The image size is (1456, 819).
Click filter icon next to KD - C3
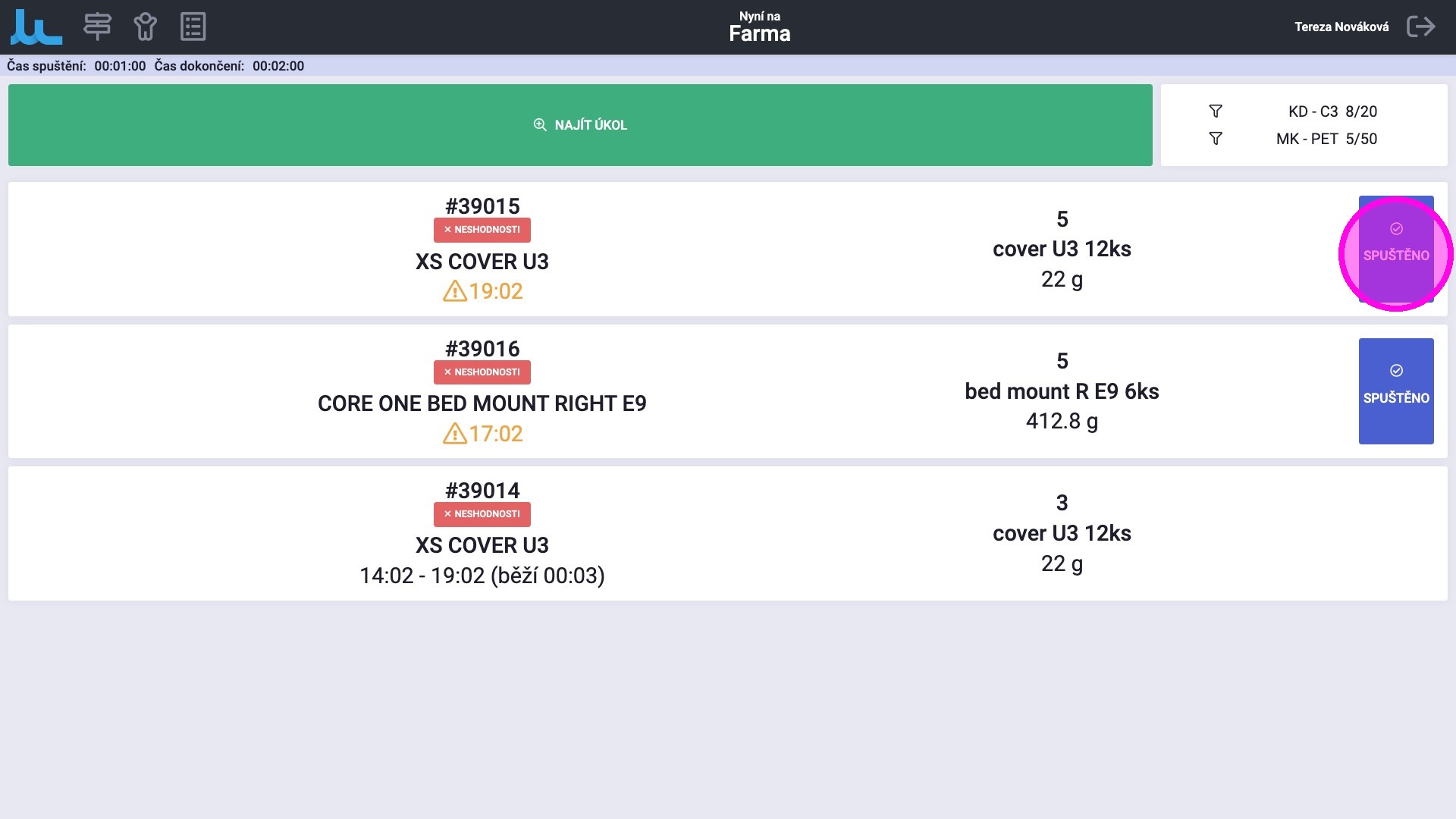click(x=1216, y=111)
